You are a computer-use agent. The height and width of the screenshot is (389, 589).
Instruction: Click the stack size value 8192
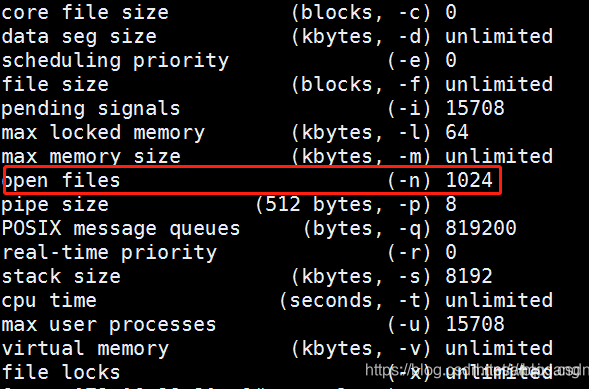[469, 276]
